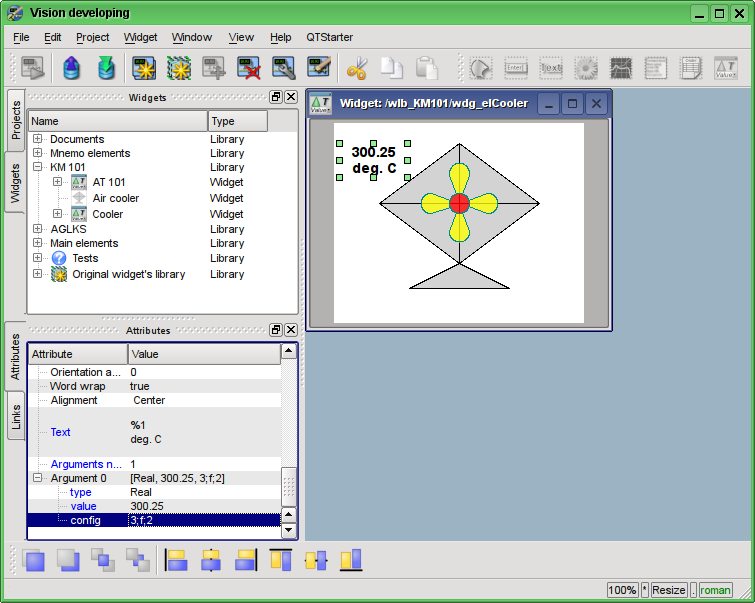
Task: Select the Air cooler widget item
Action: coord(115,198)
